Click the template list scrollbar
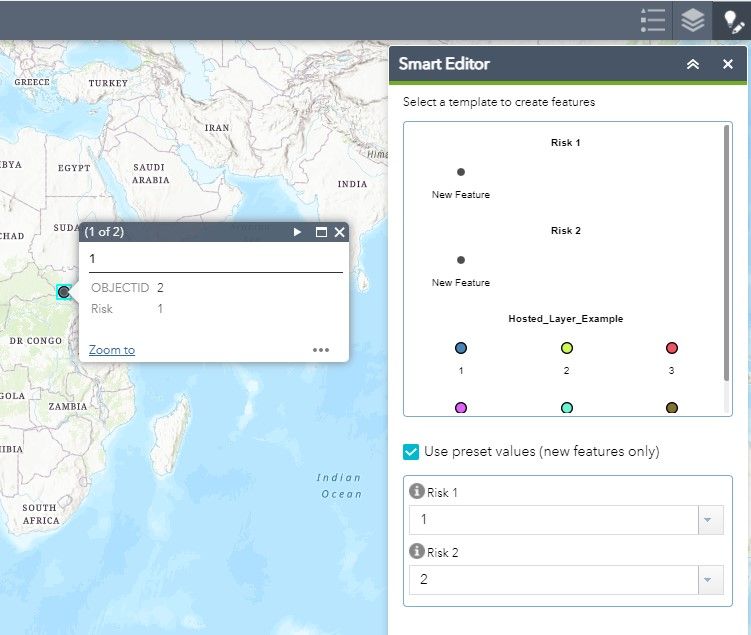751x635 pixels. pyautogui.click(x=727, y=253)
